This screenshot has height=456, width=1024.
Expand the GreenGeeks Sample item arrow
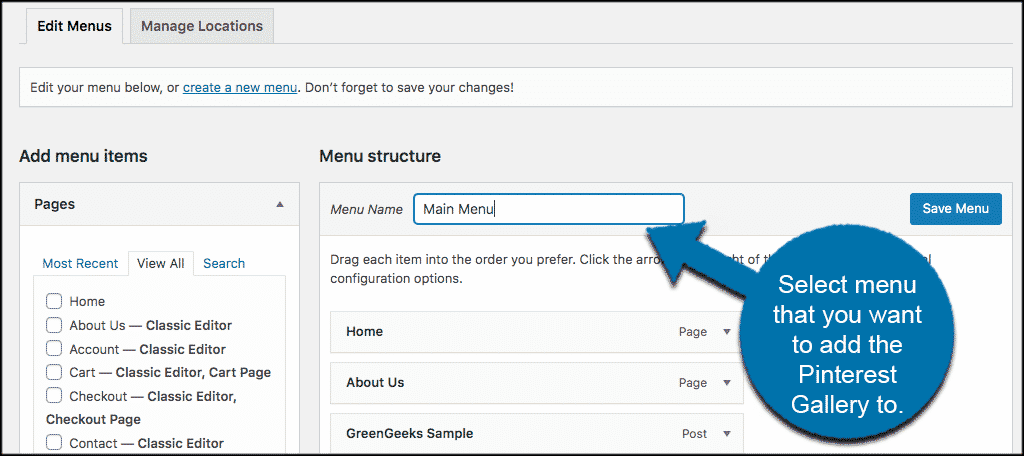(727, 434)
